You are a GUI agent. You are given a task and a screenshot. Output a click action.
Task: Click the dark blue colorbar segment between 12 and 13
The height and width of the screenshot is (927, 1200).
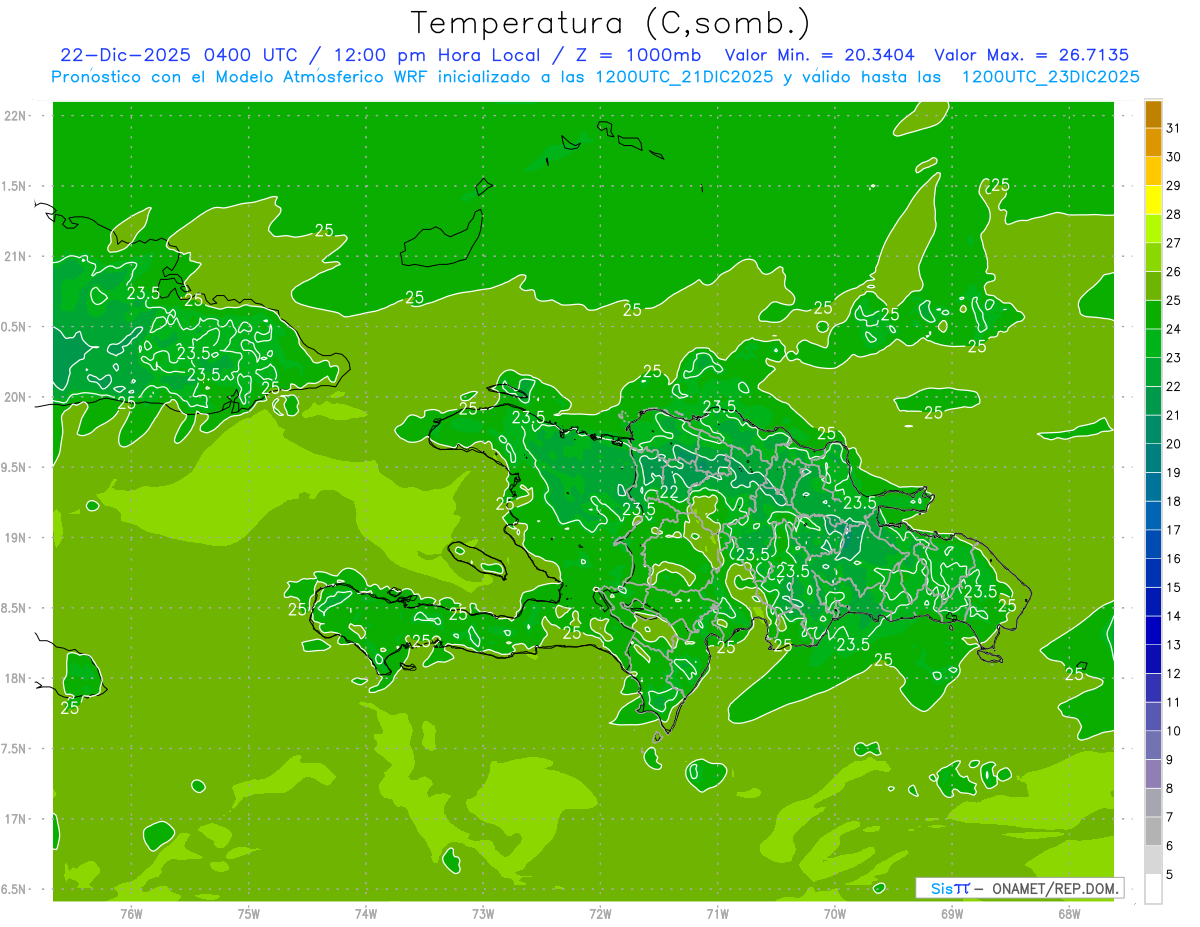click(1153, 659)
